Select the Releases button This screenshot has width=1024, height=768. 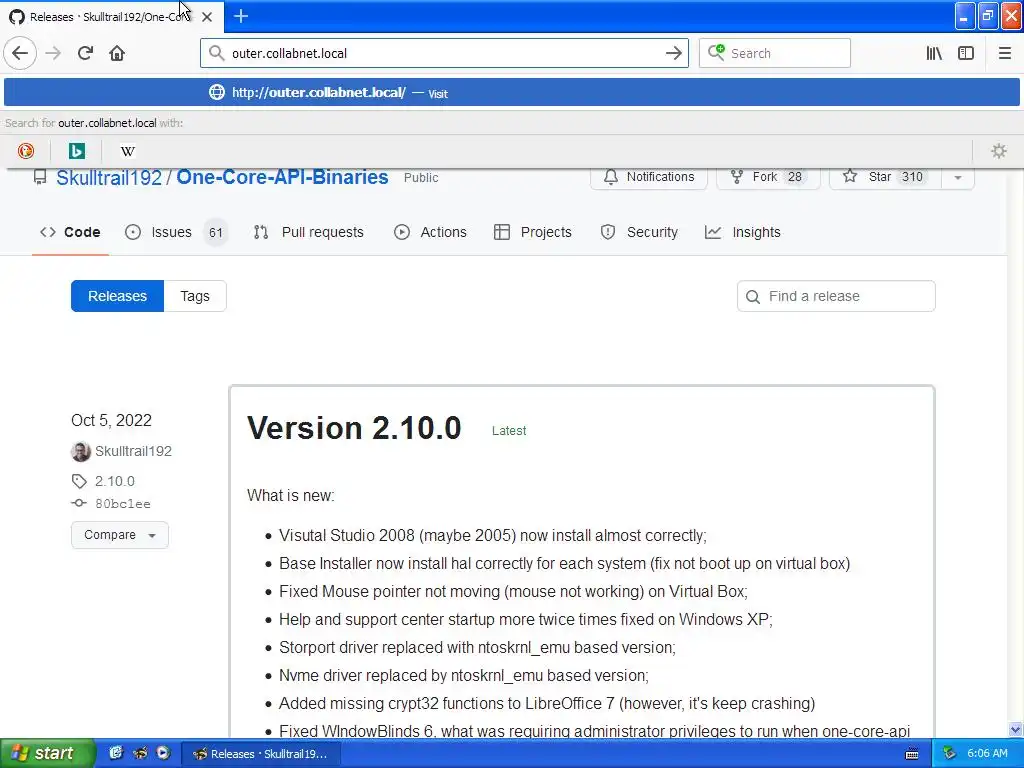pos(118,296)
